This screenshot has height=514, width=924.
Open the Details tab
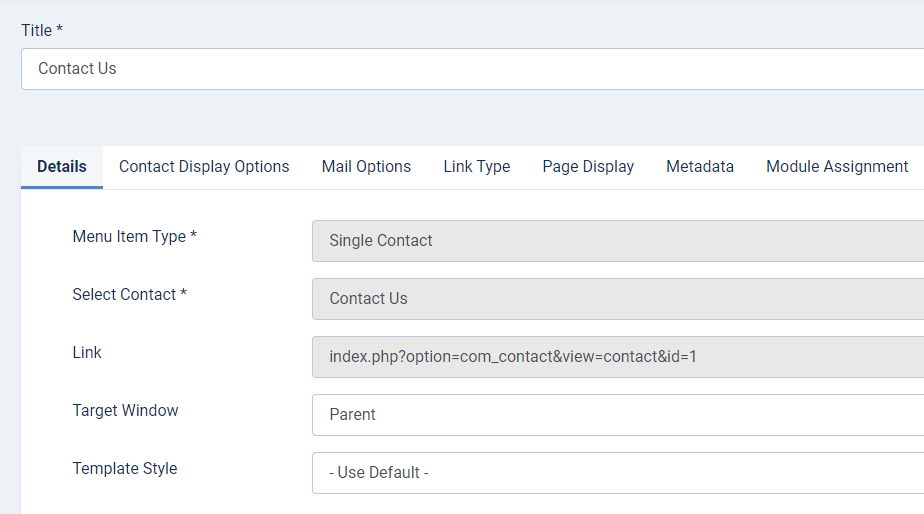point(62,167)
